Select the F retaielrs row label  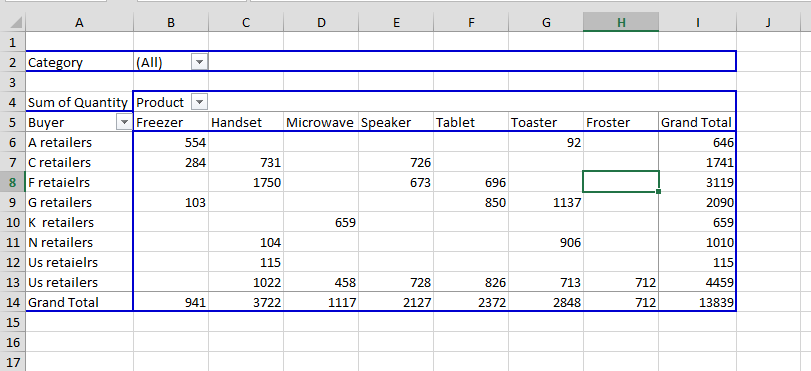79,182
